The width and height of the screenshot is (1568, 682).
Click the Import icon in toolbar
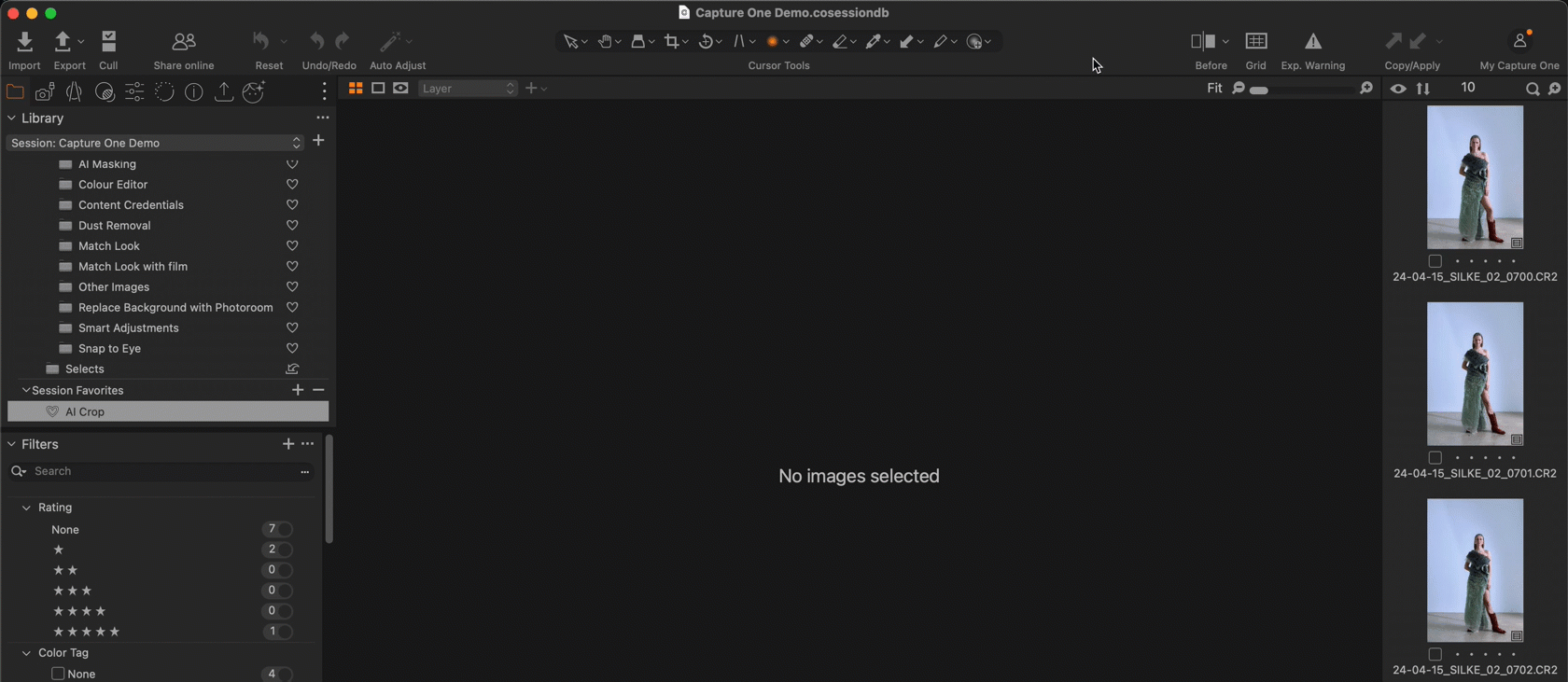click(24, 42)
